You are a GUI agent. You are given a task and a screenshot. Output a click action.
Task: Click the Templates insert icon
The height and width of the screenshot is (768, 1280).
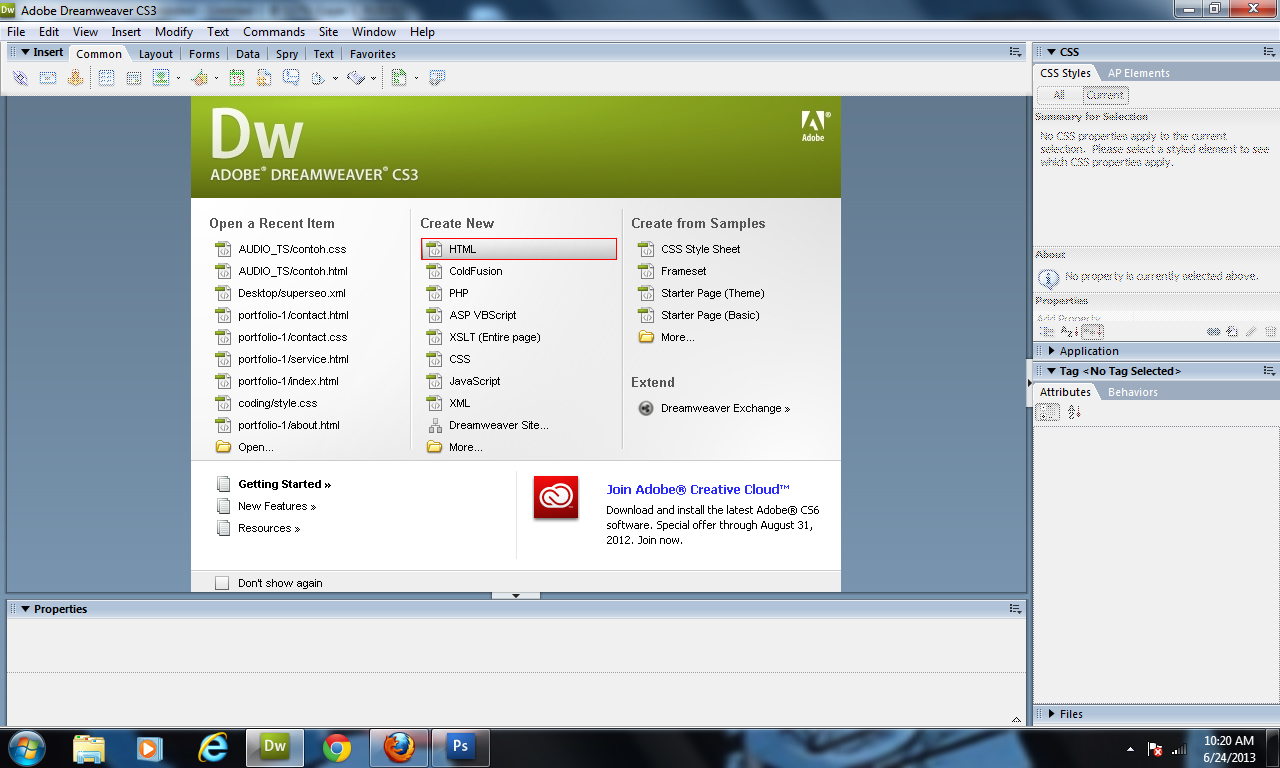[399, 78]
